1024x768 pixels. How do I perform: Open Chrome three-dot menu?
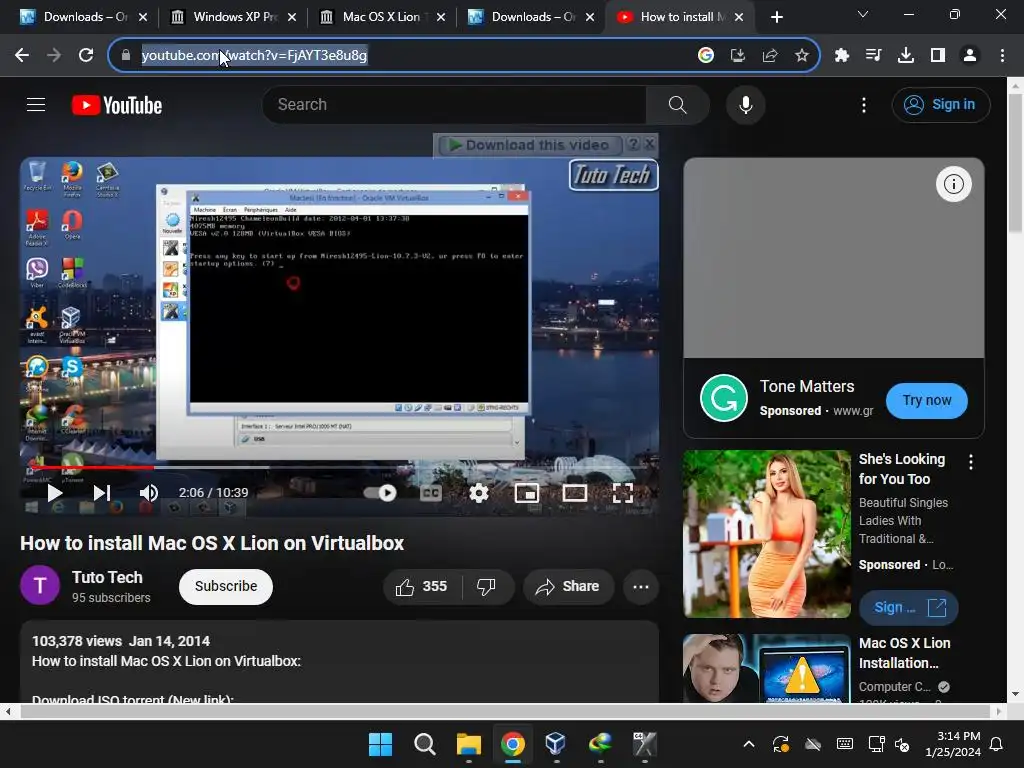1002,56
